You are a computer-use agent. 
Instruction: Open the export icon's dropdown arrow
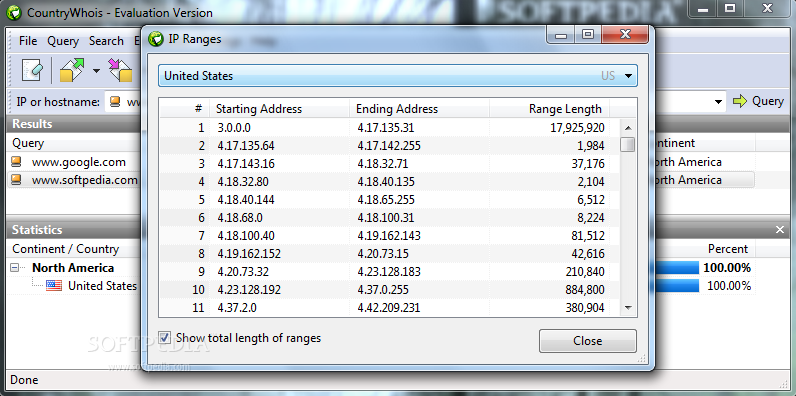pyautogui.click(x=96, y=71)
